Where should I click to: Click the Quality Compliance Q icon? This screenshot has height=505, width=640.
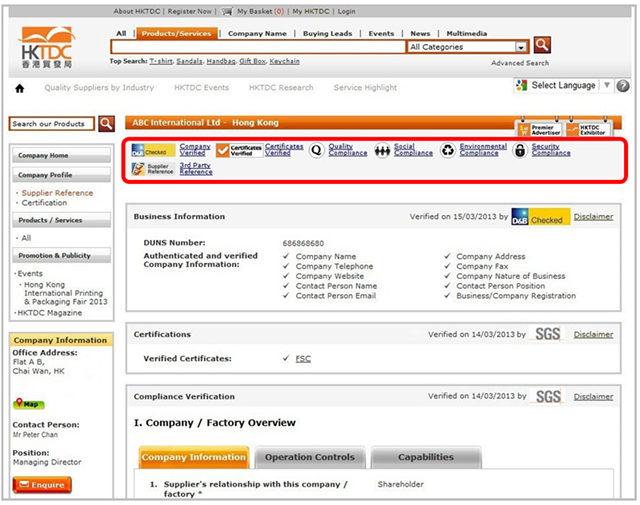pos(316,150)
